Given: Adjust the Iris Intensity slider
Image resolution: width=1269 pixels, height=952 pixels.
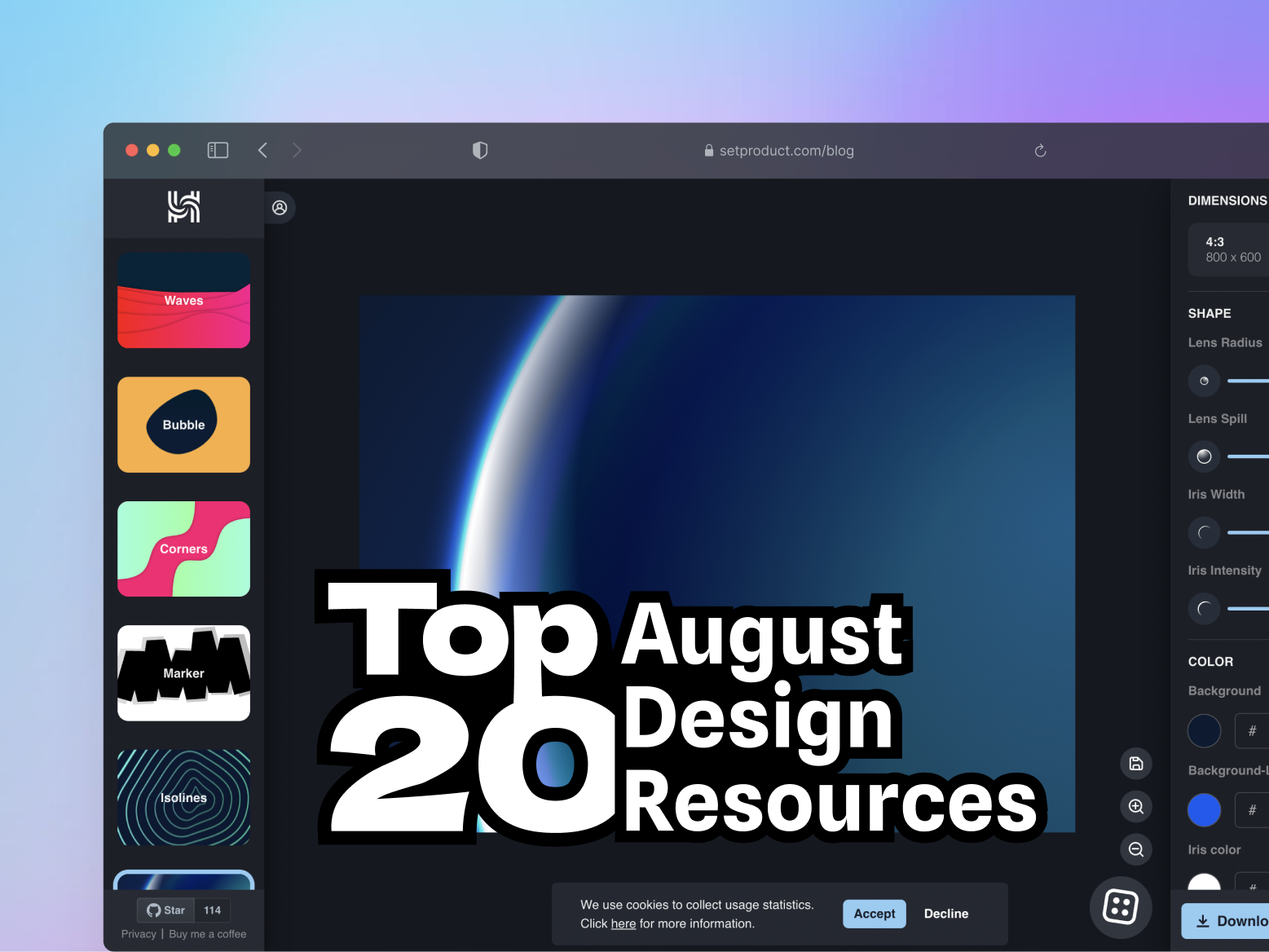Looking at the screenshot, I should 1248,608.
